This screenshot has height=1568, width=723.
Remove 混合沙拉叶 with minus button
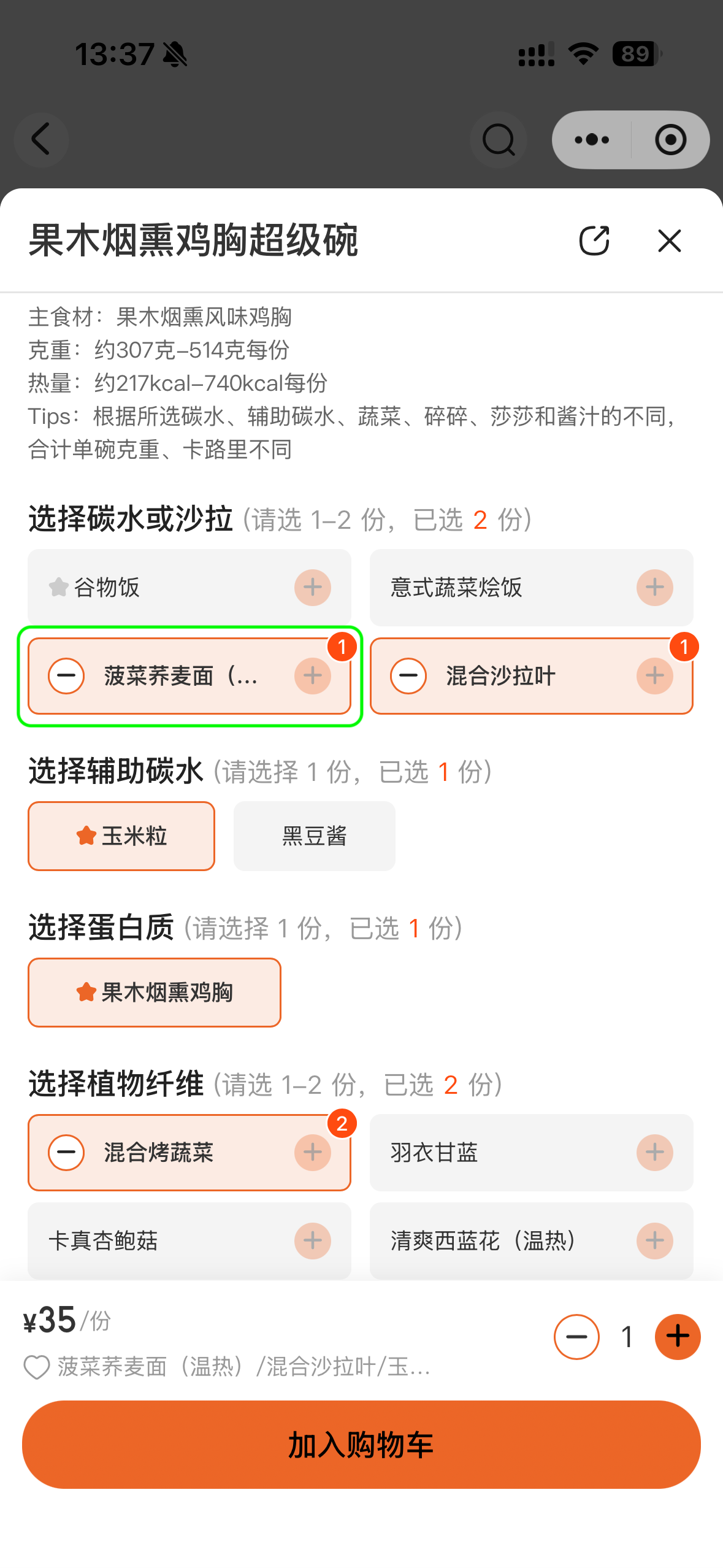click(x=408, y=676)
